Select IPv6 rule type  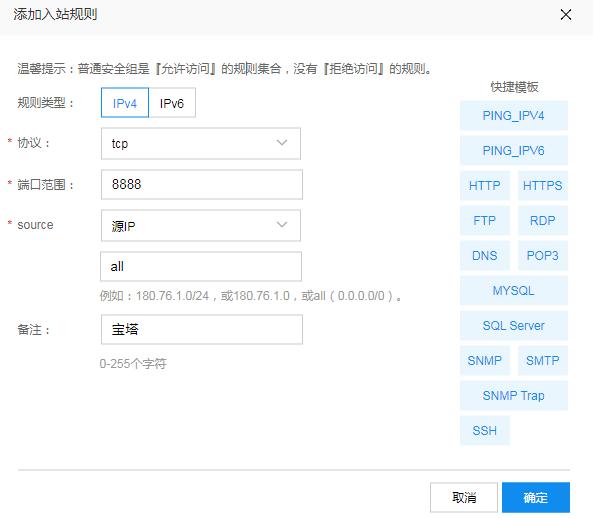pos(172,103)
